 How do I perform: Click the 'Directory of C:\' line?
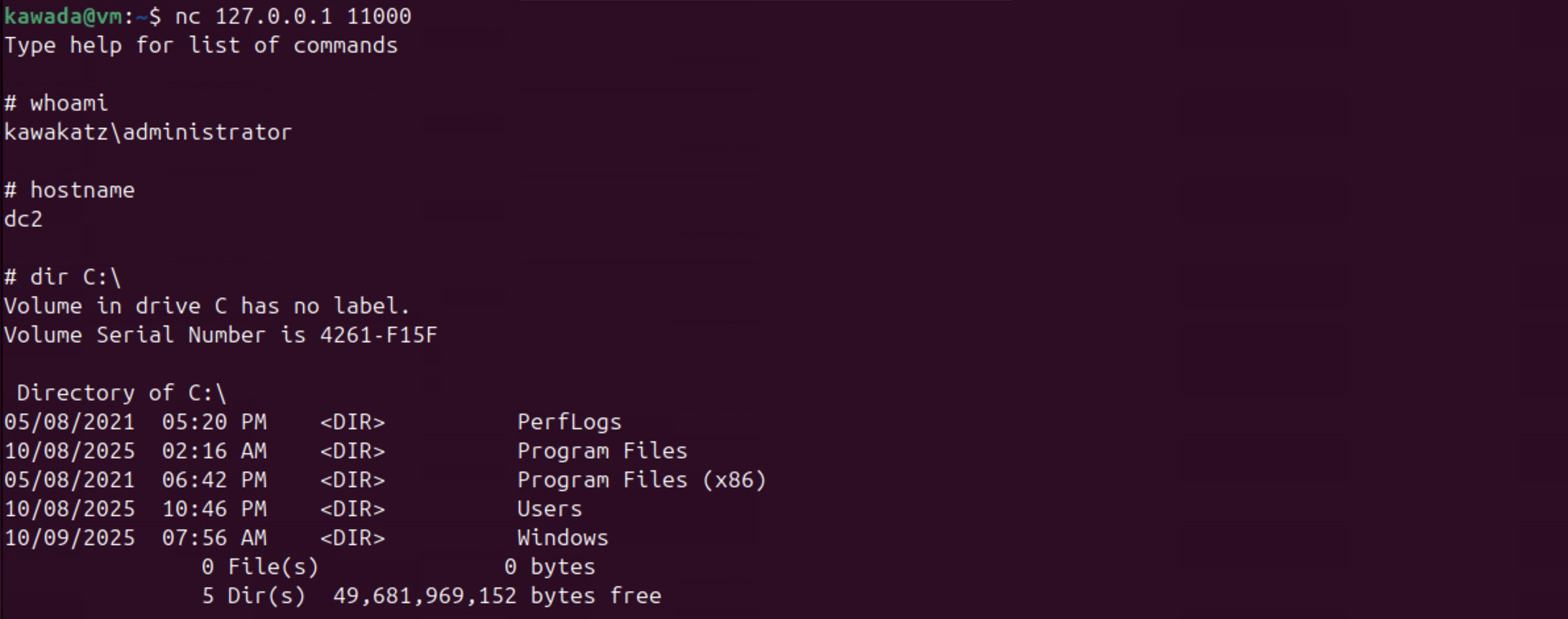[x=121, y=393]
